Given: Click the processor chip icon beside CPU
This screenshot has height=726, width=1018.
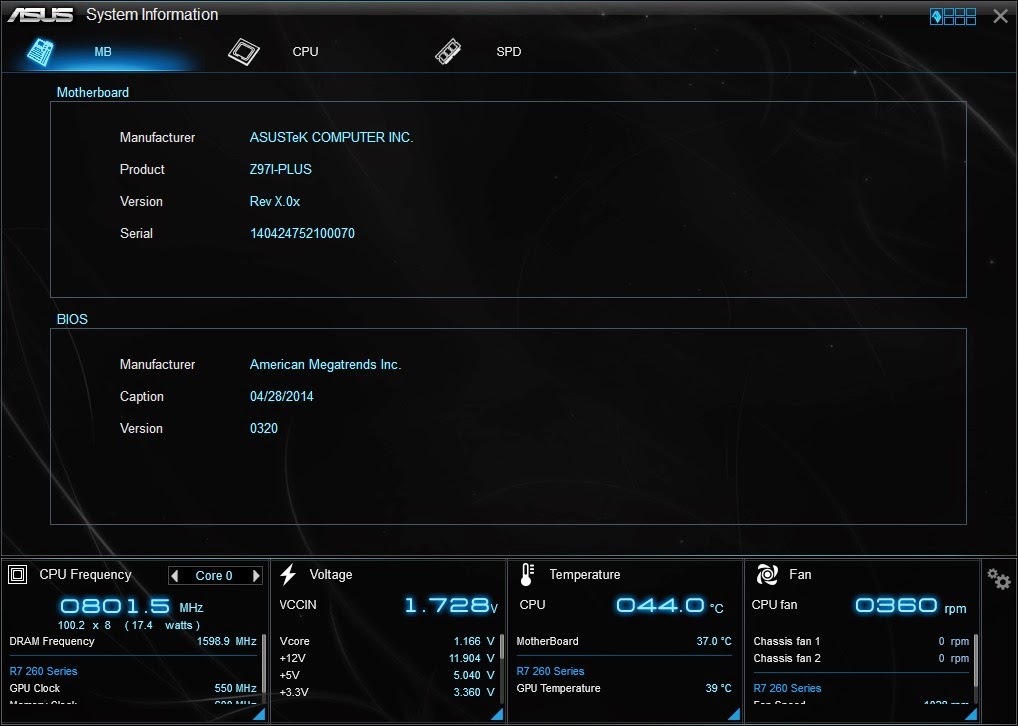Looking at the screenshot, I should pos(243,52).
